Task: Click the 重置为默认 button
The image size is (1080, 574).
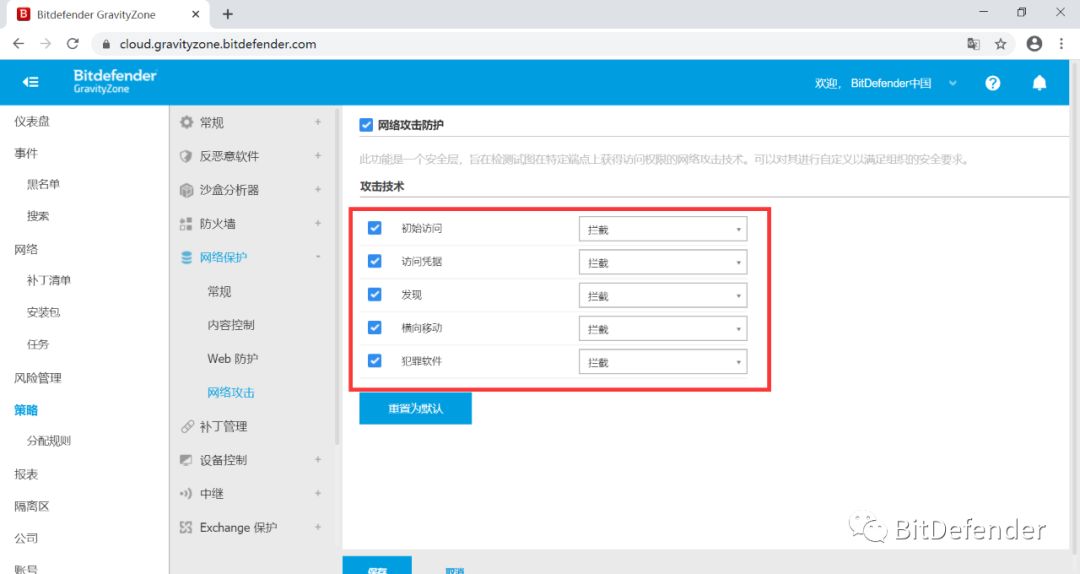Action: [x=415, y=409]
